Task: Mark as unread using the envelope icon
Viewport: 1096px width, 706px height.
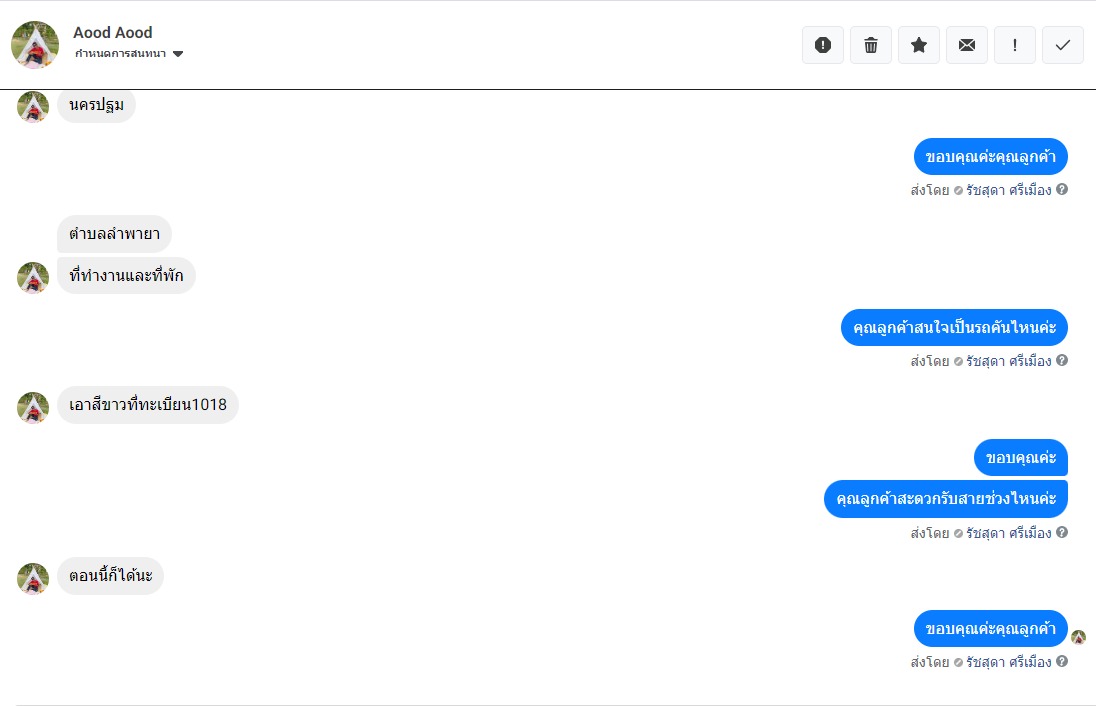Action: click(967, 45)
